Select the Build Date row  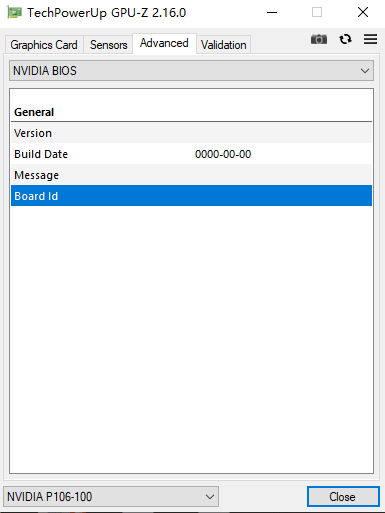point(191,154)
